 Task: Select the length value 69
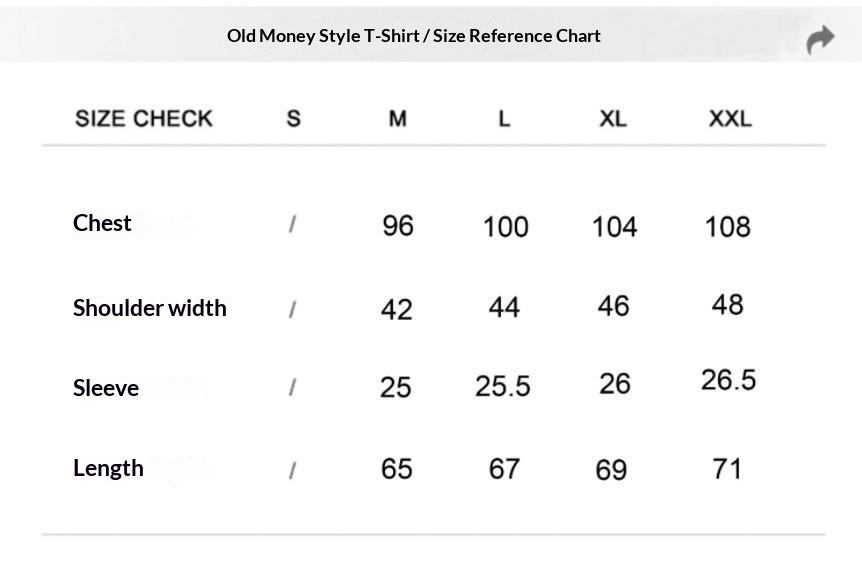[611, 469]
